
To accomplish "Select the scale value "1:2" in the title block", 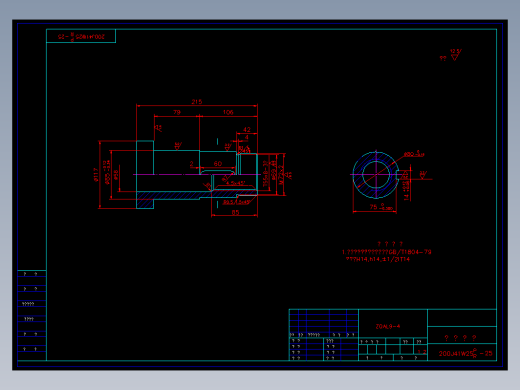I will 422,352.
